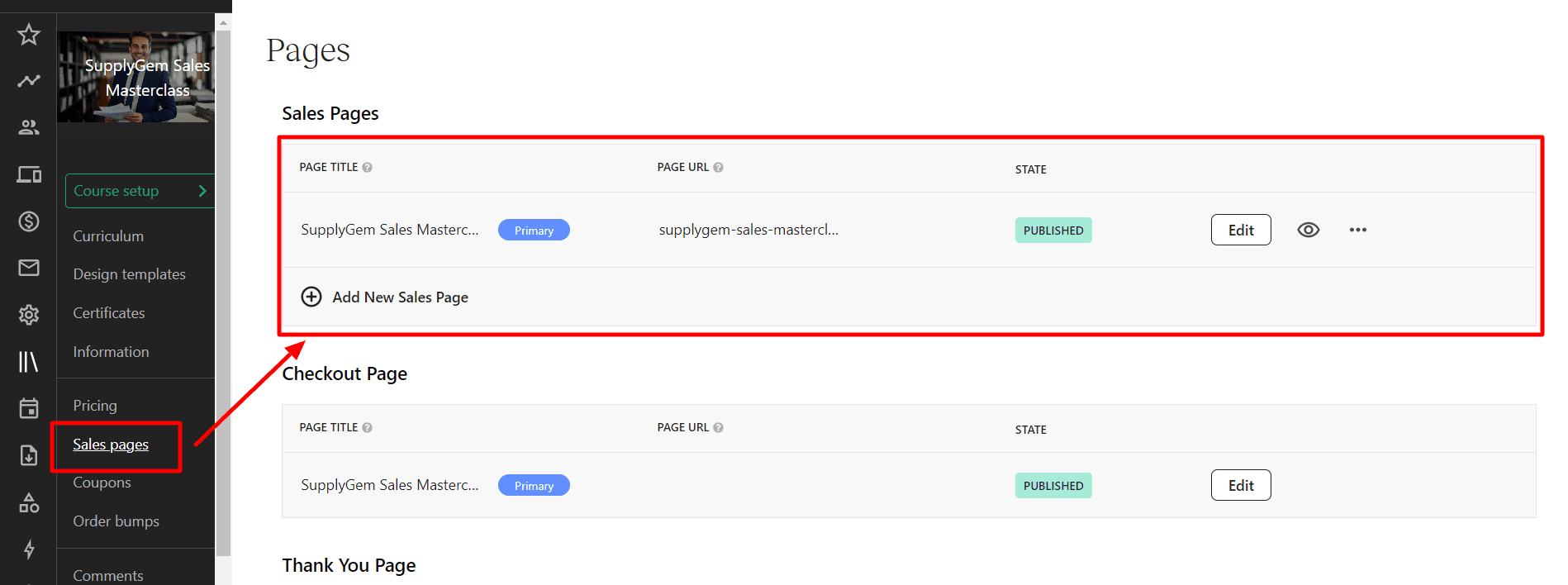
Task: Edit the SupplyGem sales page
Action: [x=1241, y=230]
